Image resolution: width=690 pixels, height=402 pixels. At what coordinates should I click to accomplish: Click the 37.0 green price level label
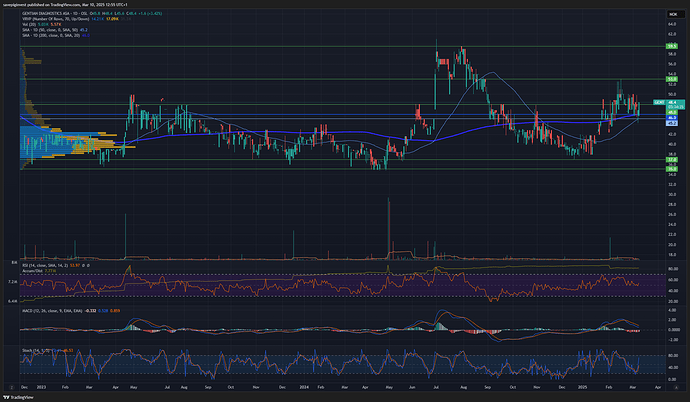(x=672, y=159)
